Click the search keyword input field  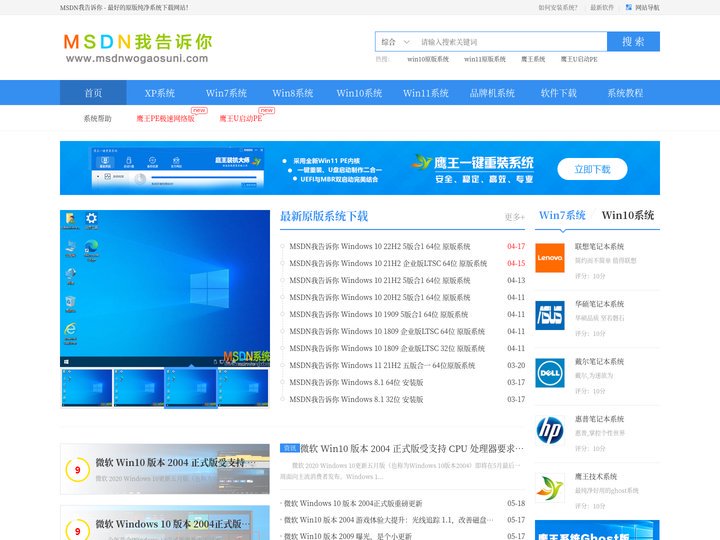tap(512, 42)
